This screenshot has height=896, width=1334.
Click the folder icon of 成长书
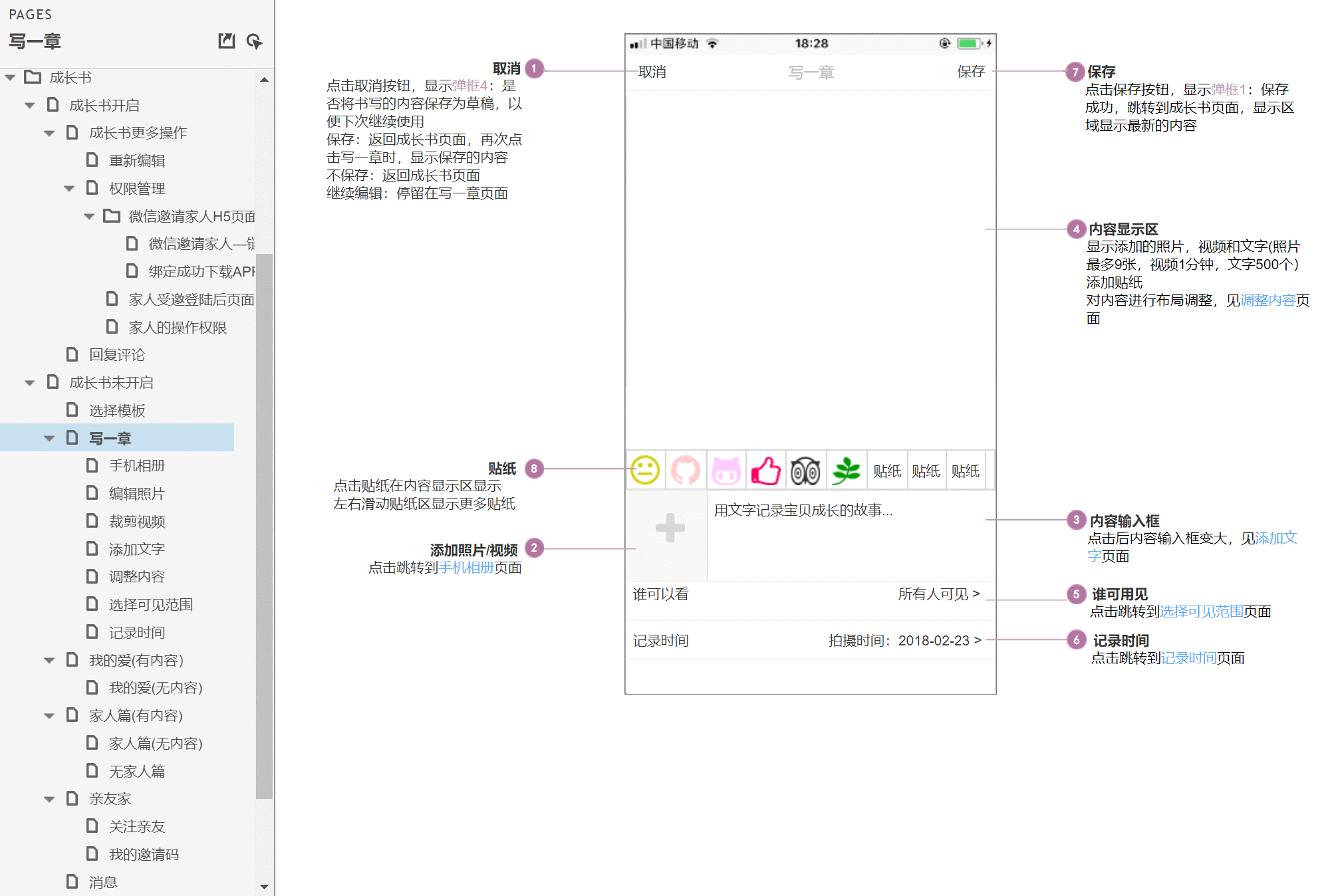click(x=33, y=77)
